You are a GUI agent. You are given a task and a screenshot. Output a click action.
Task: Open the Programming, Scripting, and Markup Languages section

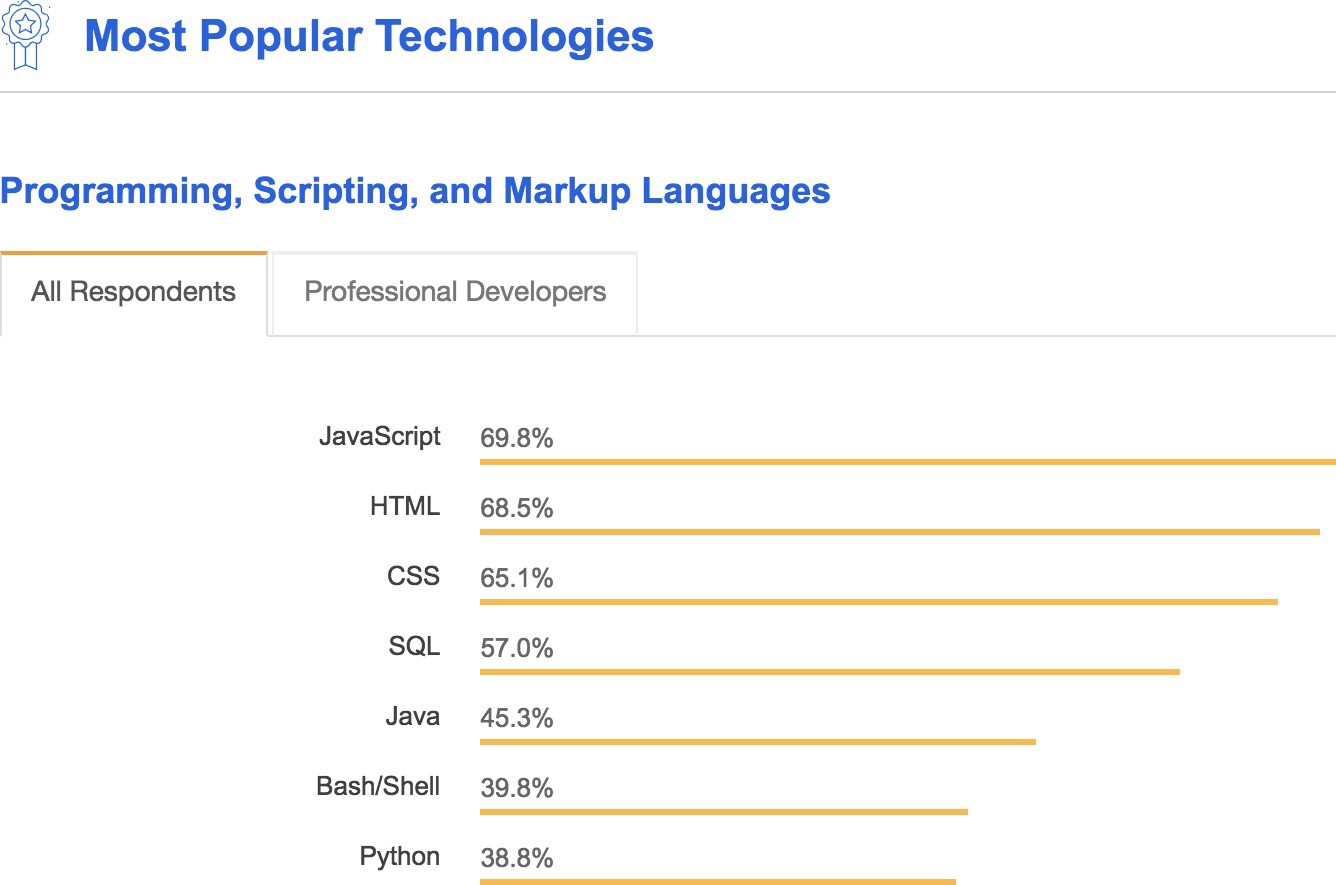pos(415,191)
